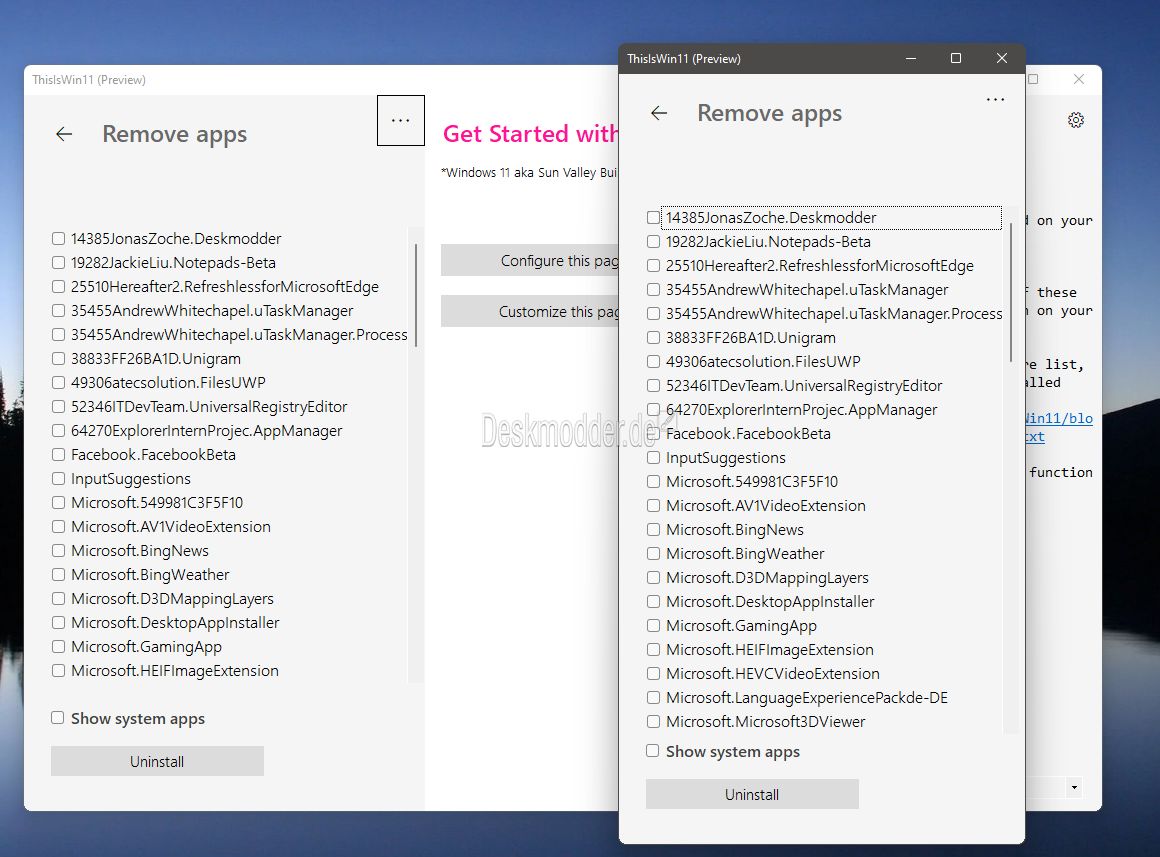The image size is (1160, 857).
Task: Open the boxed three-dot menu in the back window
Action: (400, 121)
